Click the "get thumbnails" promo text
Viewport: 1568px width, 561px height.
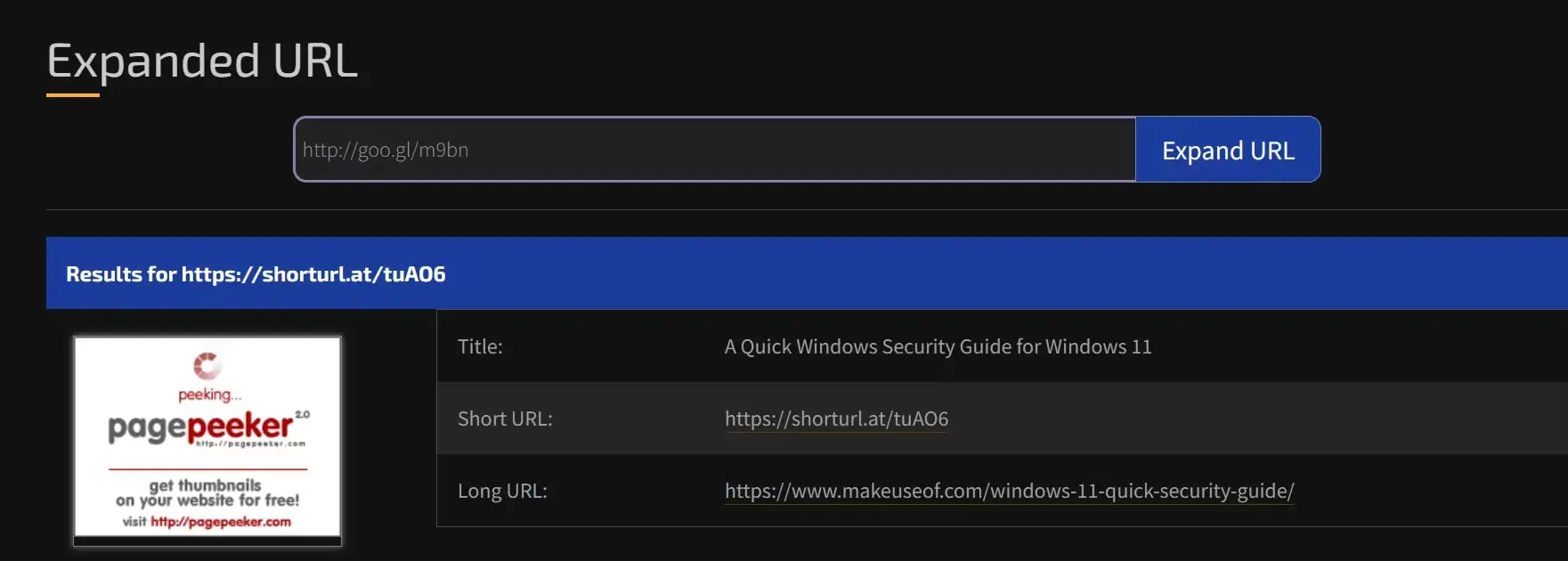pos(206,485)
